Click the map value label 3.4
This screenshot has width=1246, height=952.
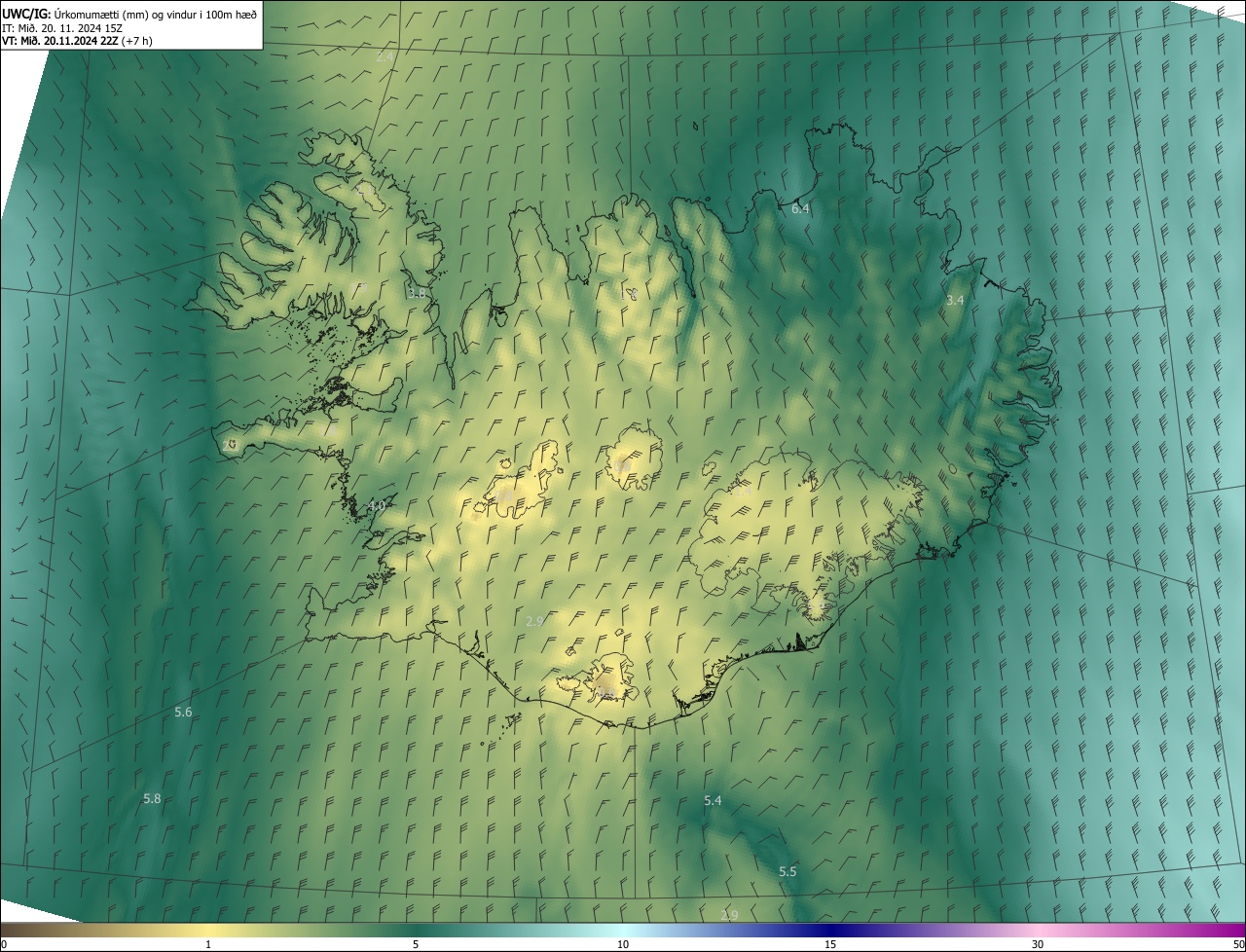click(955, 300)
